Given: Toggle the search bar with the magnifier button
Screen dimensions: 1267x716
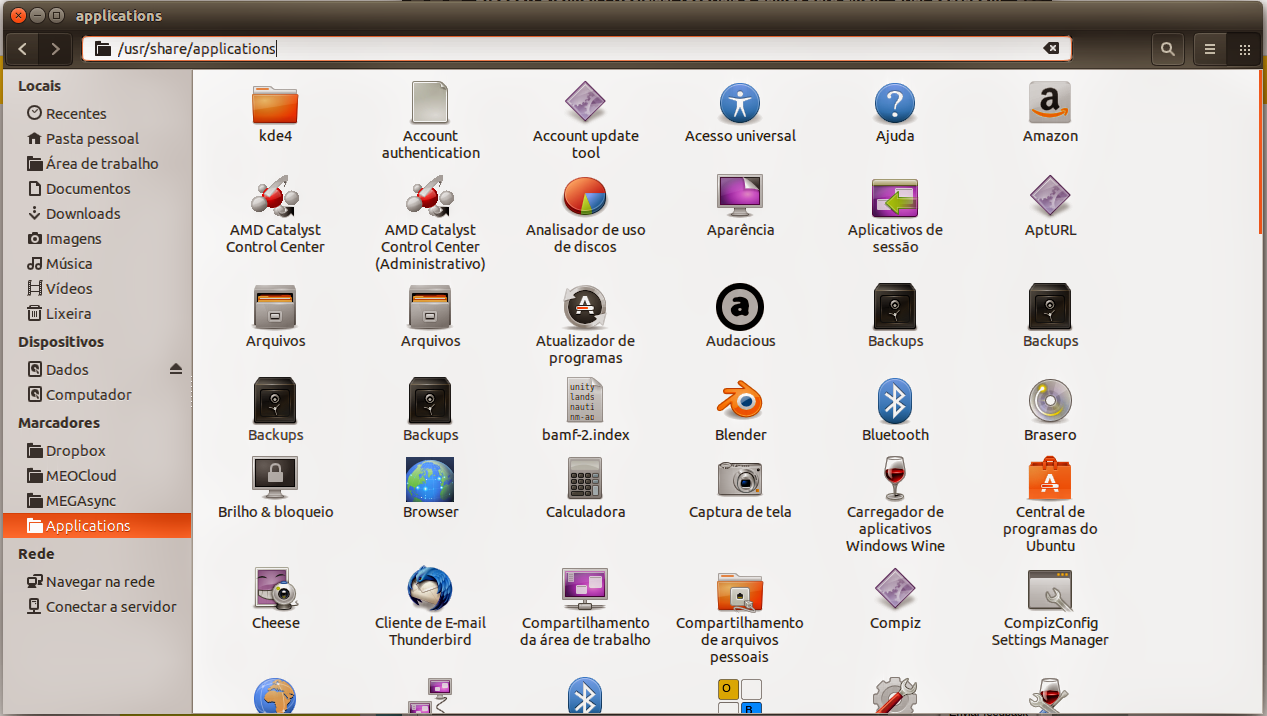Looking at the screenshot, I should click(1167, 49).
